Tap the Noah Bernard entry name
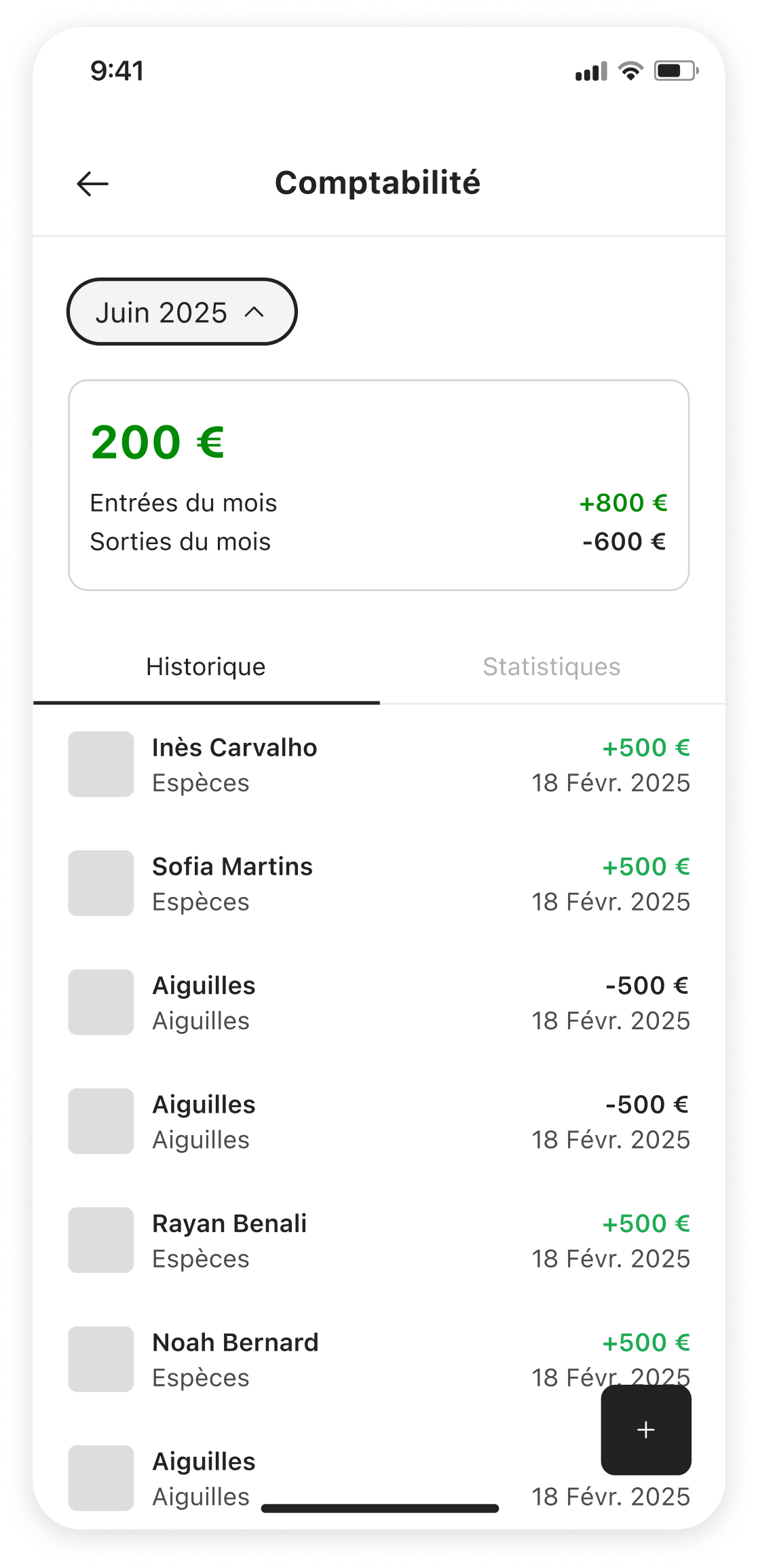Image resolution: width=758 pixels, height=1568 pixels. coord(235,1343)
